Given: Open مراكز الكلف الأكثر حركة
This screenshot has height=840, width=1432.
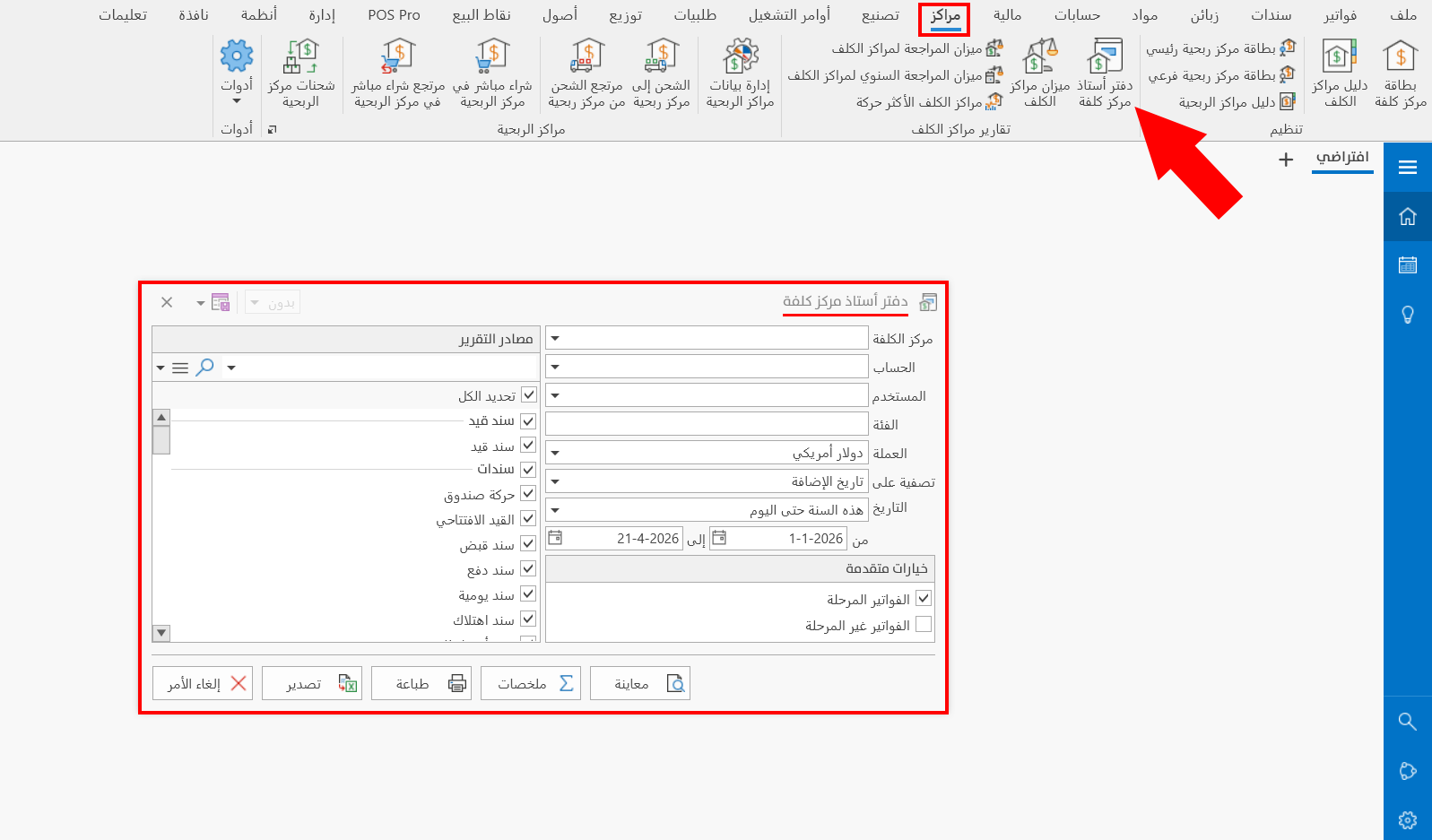Looking at the screenshot, I should click(929, 102).
